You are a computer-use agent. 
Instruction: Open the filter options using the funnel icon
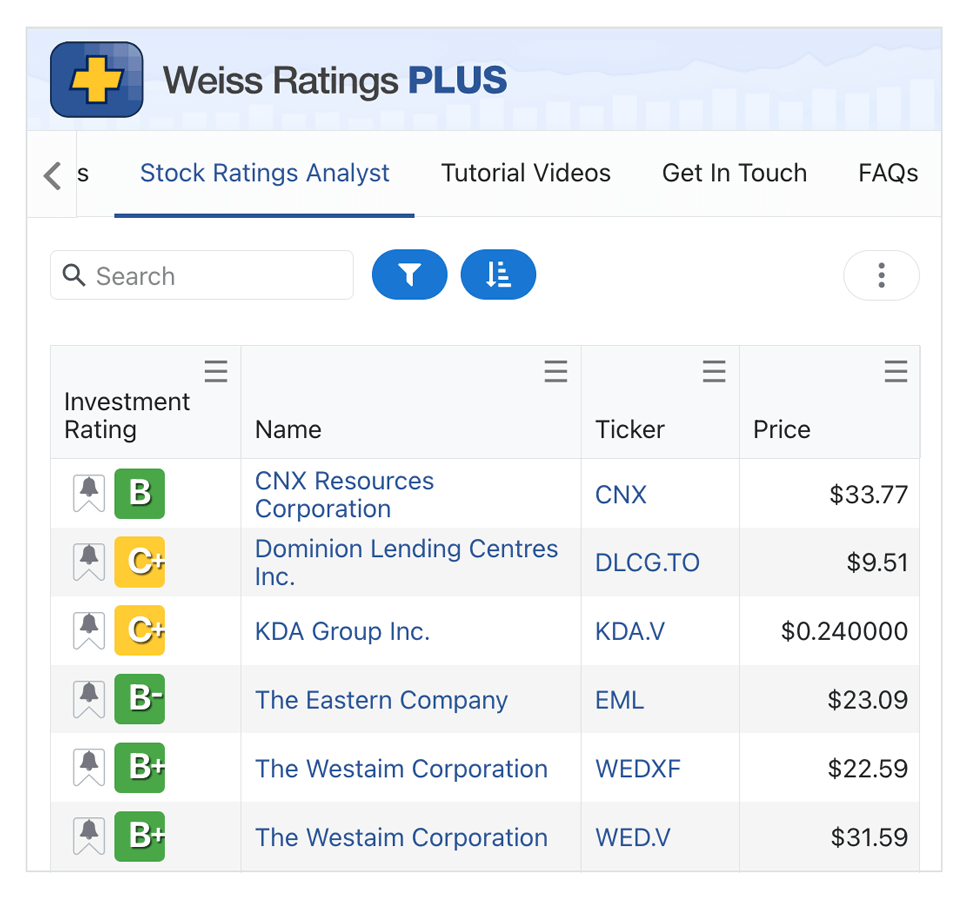click(x=409, y=275)
